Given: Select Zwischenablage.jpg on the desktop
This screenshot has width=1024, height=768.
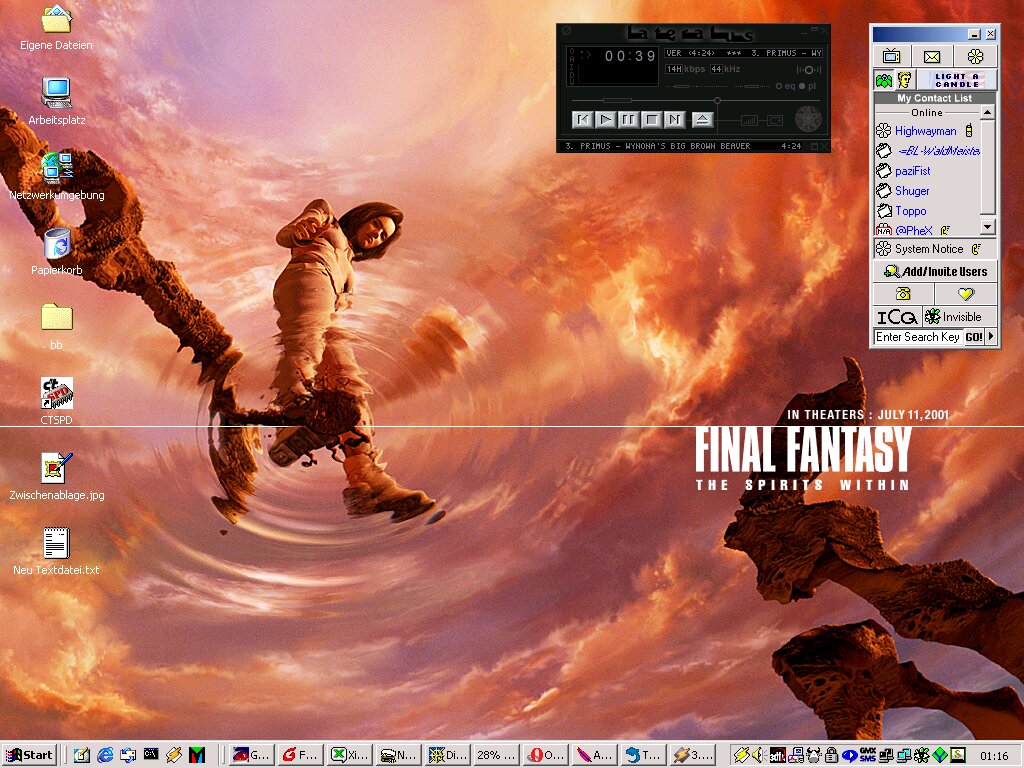Looking at the screenshot, I should (56, 477).
